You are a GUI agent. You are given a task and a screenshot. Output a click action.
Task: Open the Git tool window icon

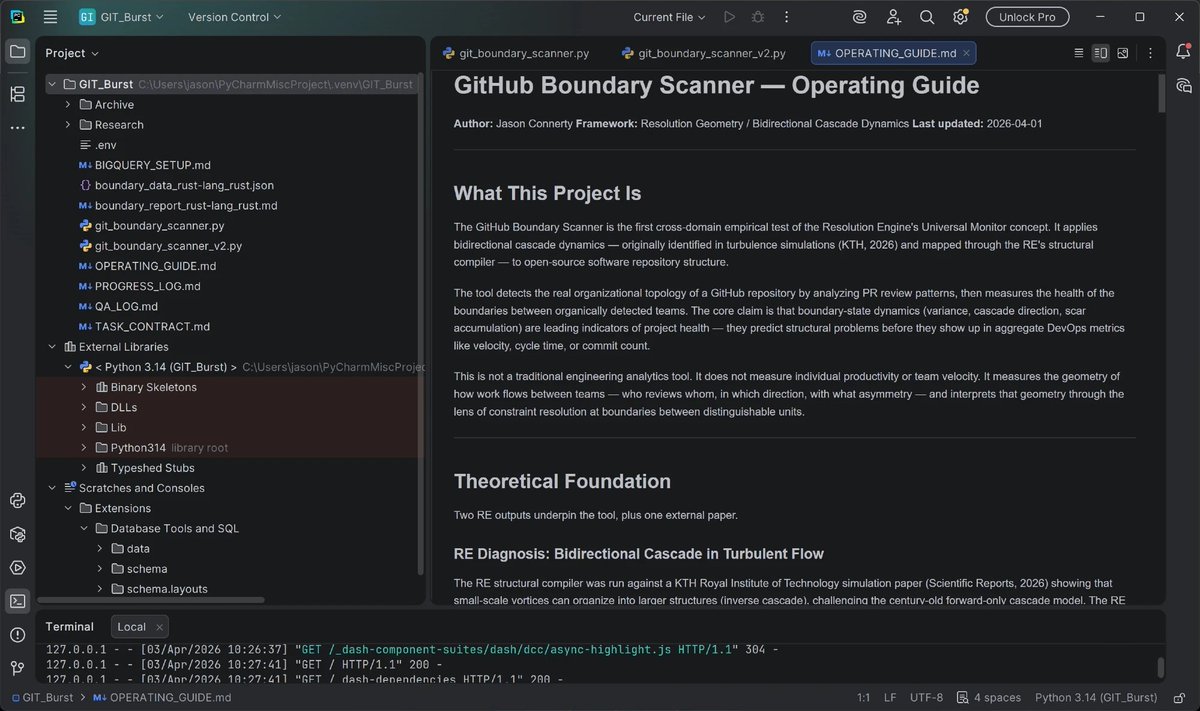click(17, 667)
